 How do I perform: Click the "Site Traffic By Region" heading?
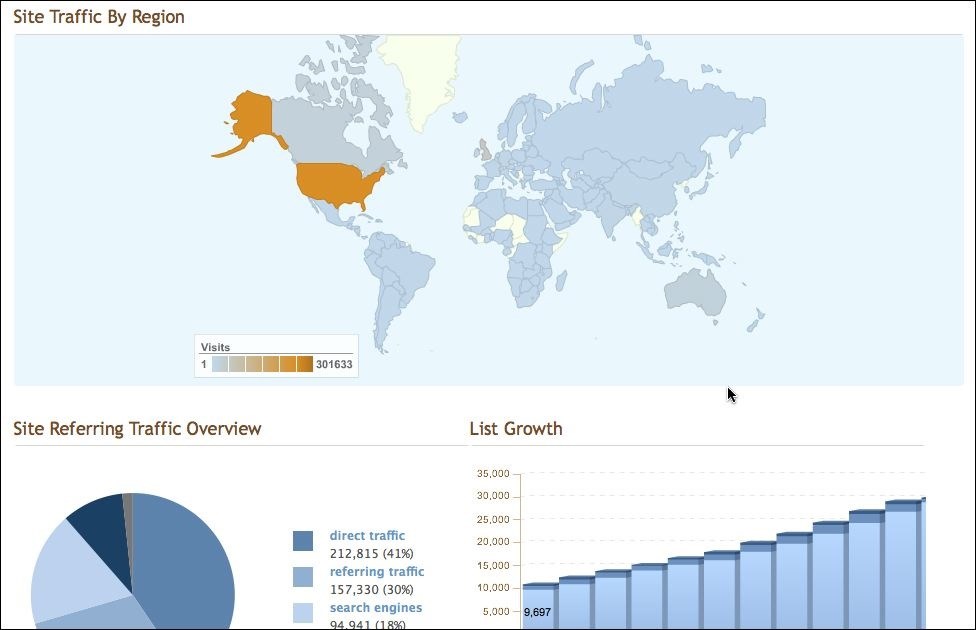(99, 17)
